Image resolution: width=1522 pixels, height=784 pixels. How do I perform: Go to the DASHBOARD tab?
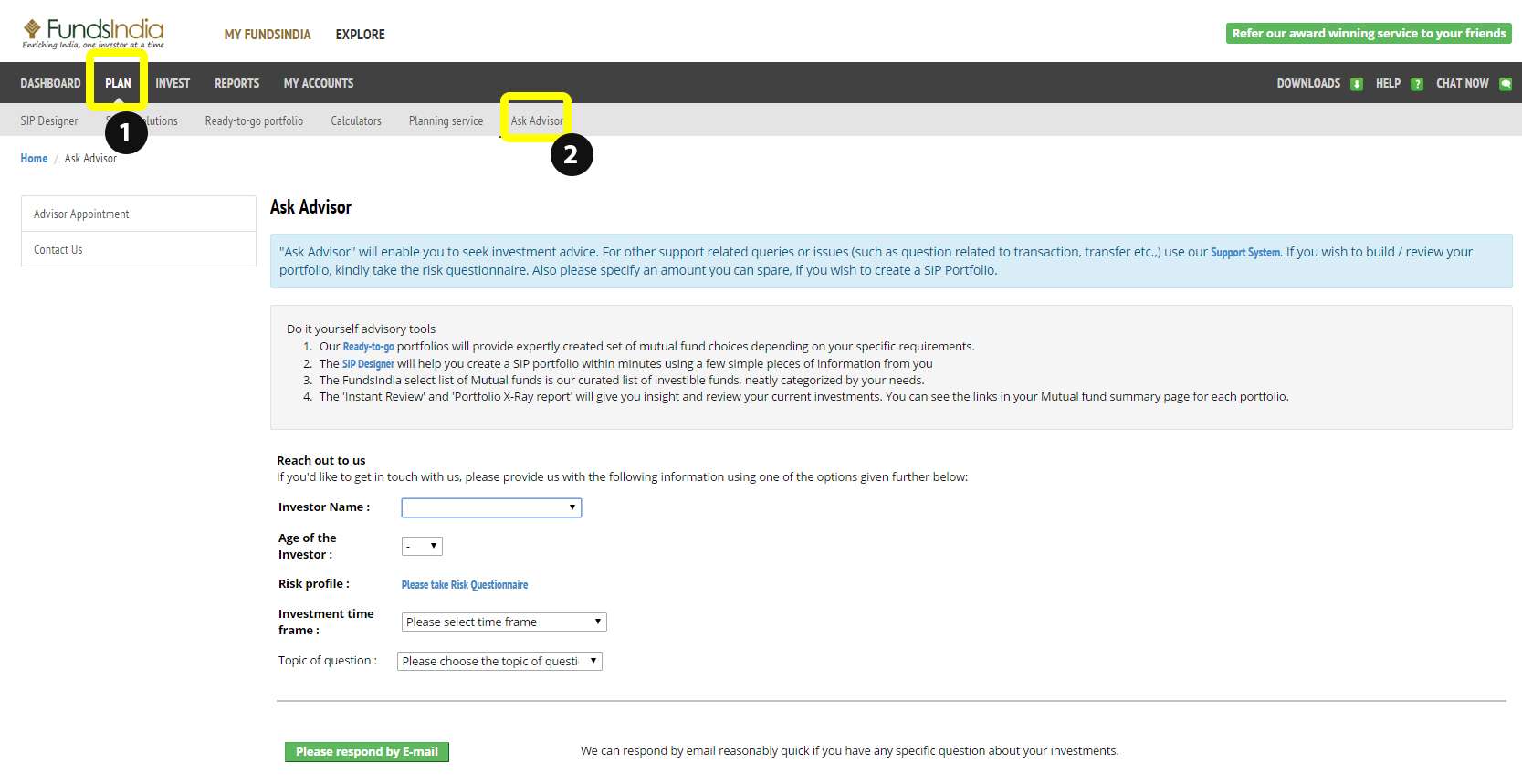pos(50,83)
